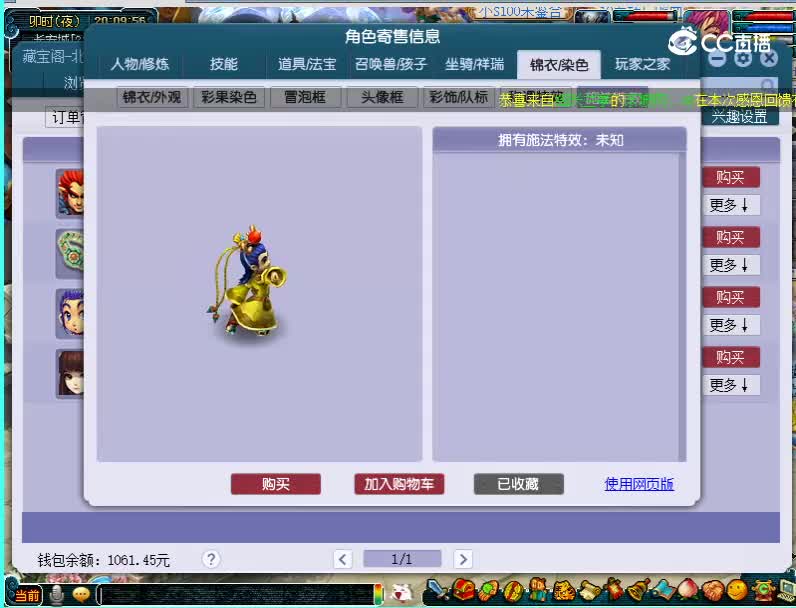Click the green leaf icon in bottom toolbar
The image size is (796, 608).
488,591
